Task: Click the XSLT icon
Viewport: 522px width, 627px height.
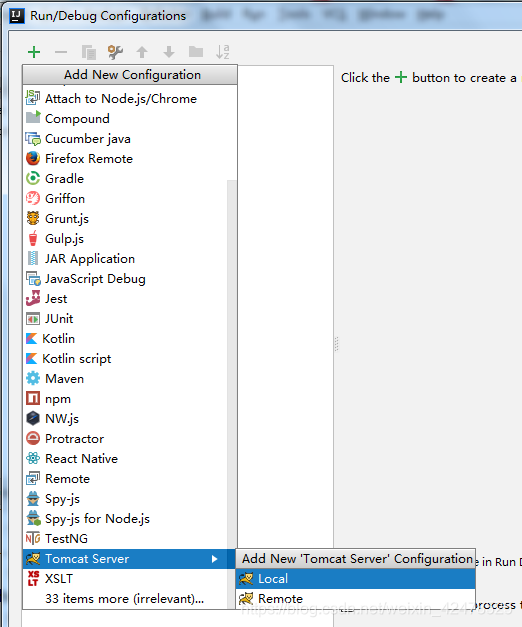Action: pyautogui.click(x=33, y=578)
